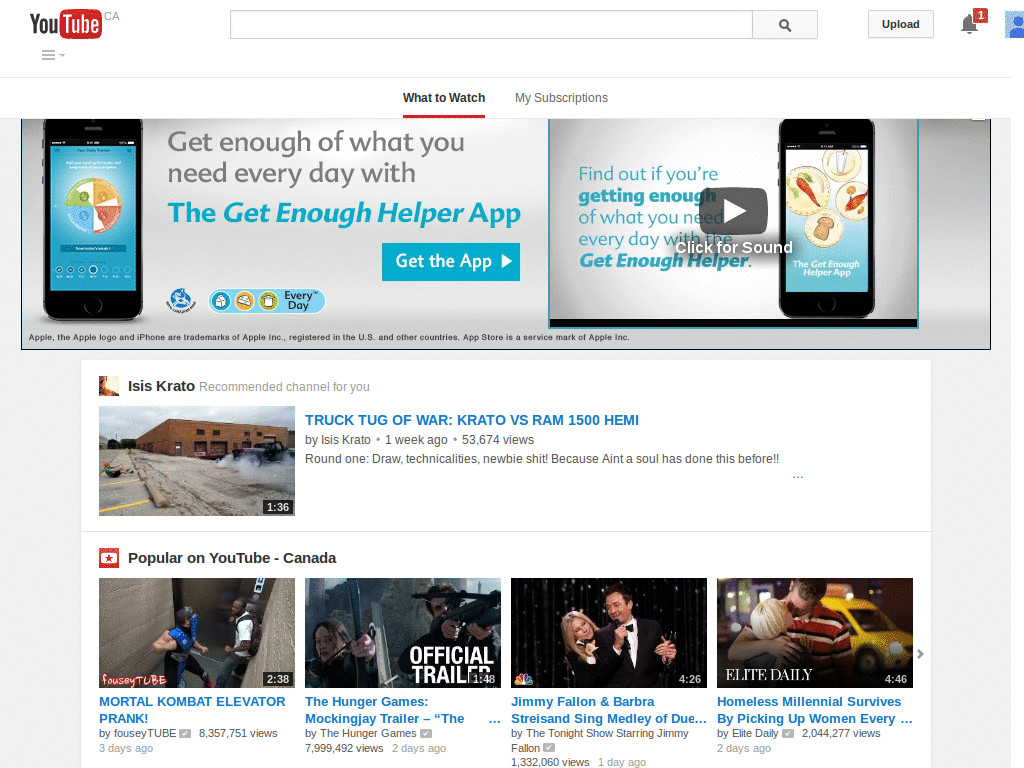
Task: Open Isis Krato channel avatar
Action: (109, 386)
